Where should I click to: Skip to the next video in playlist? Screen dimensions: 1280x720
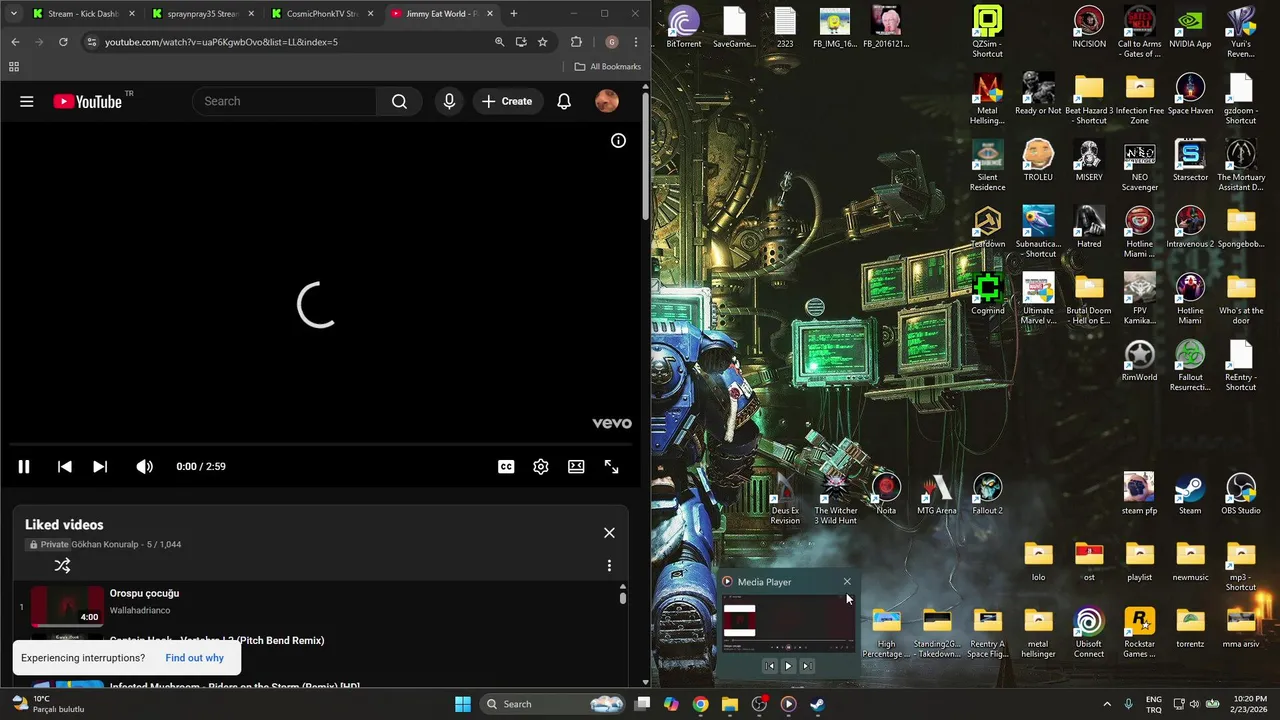coord(100,466)
